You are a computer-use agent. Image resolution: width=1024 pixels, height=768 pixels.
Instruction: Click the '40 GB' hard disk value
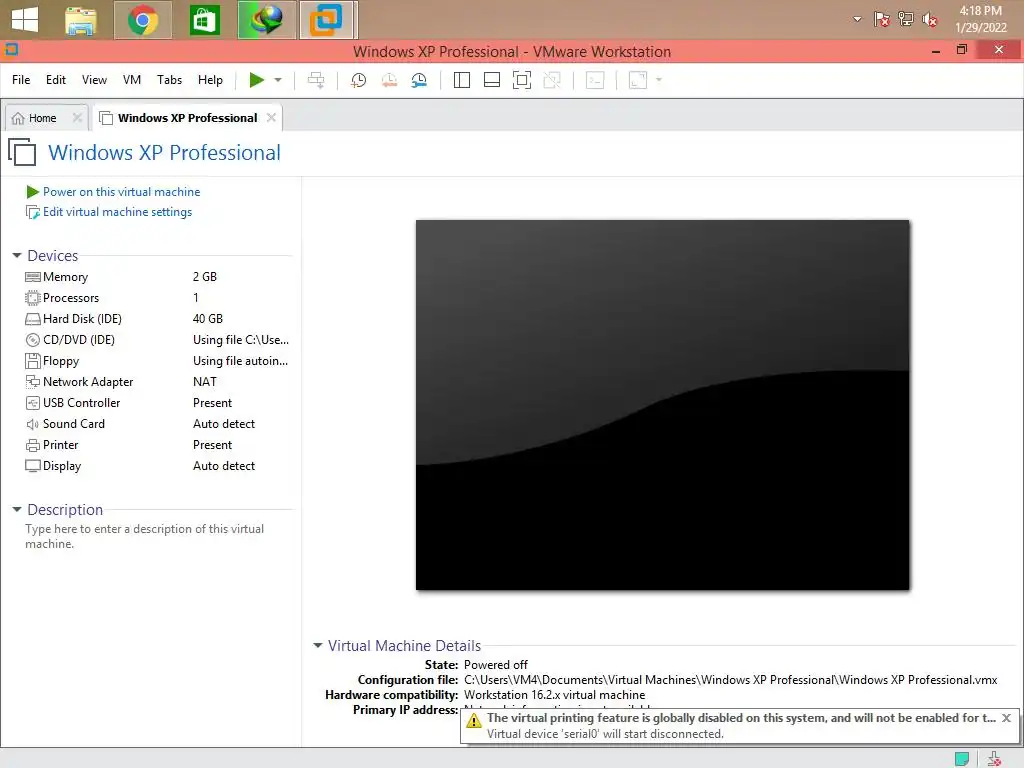(x=208, y=319)
